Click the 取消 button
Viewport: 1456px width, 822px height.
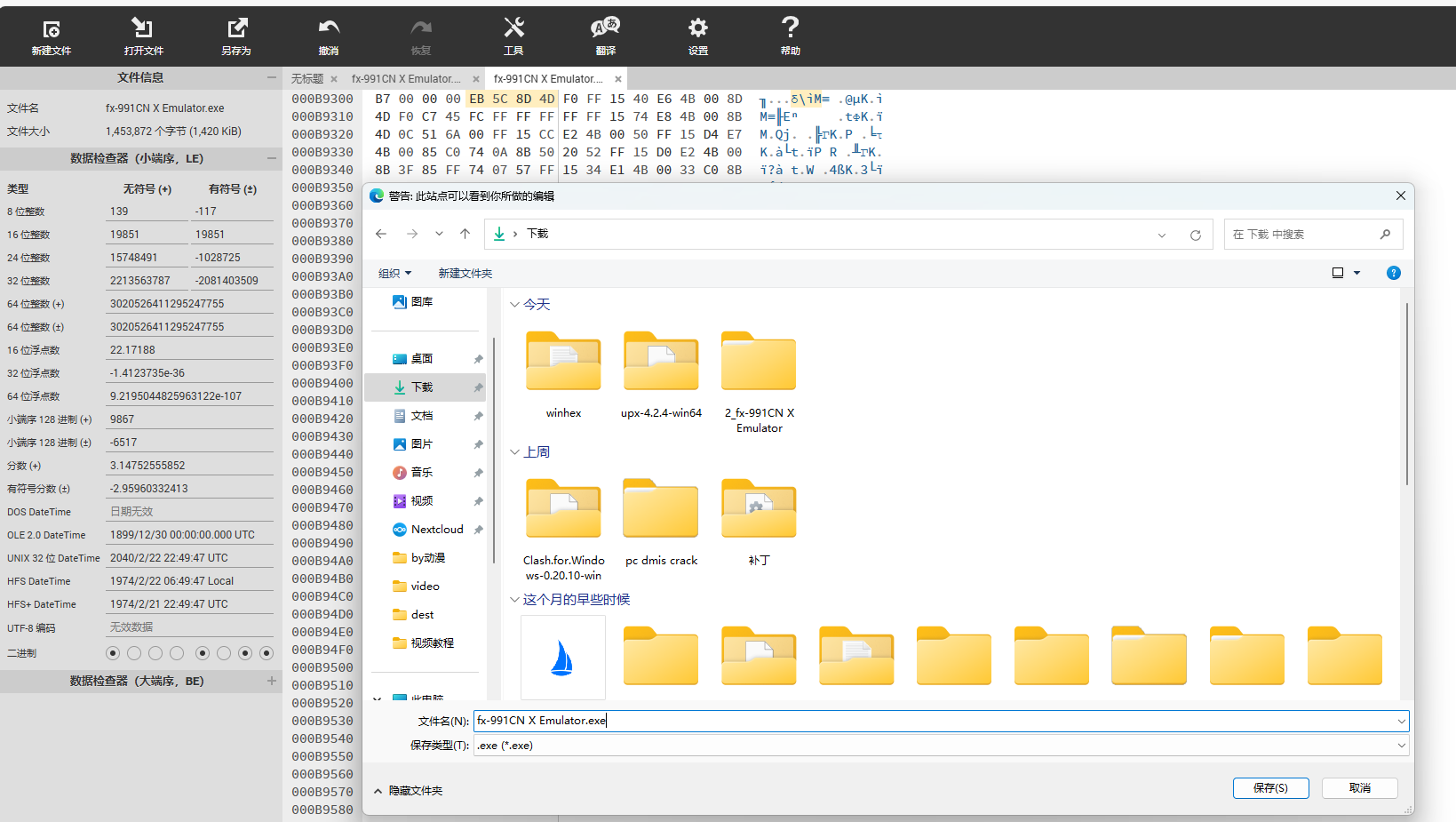pos(1360,788)
